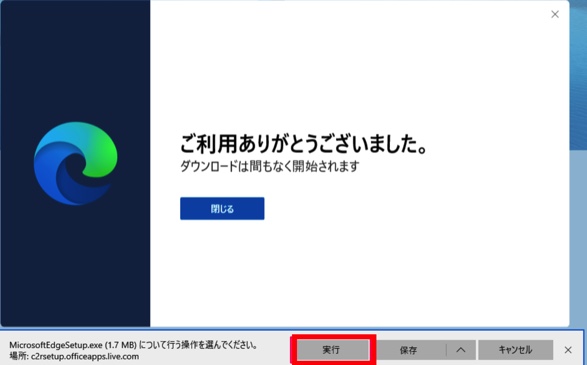Click the divider between 保存 and its arrow
Image resolution: width=587 pixels, height=365 pixels.
click(446, 350)
